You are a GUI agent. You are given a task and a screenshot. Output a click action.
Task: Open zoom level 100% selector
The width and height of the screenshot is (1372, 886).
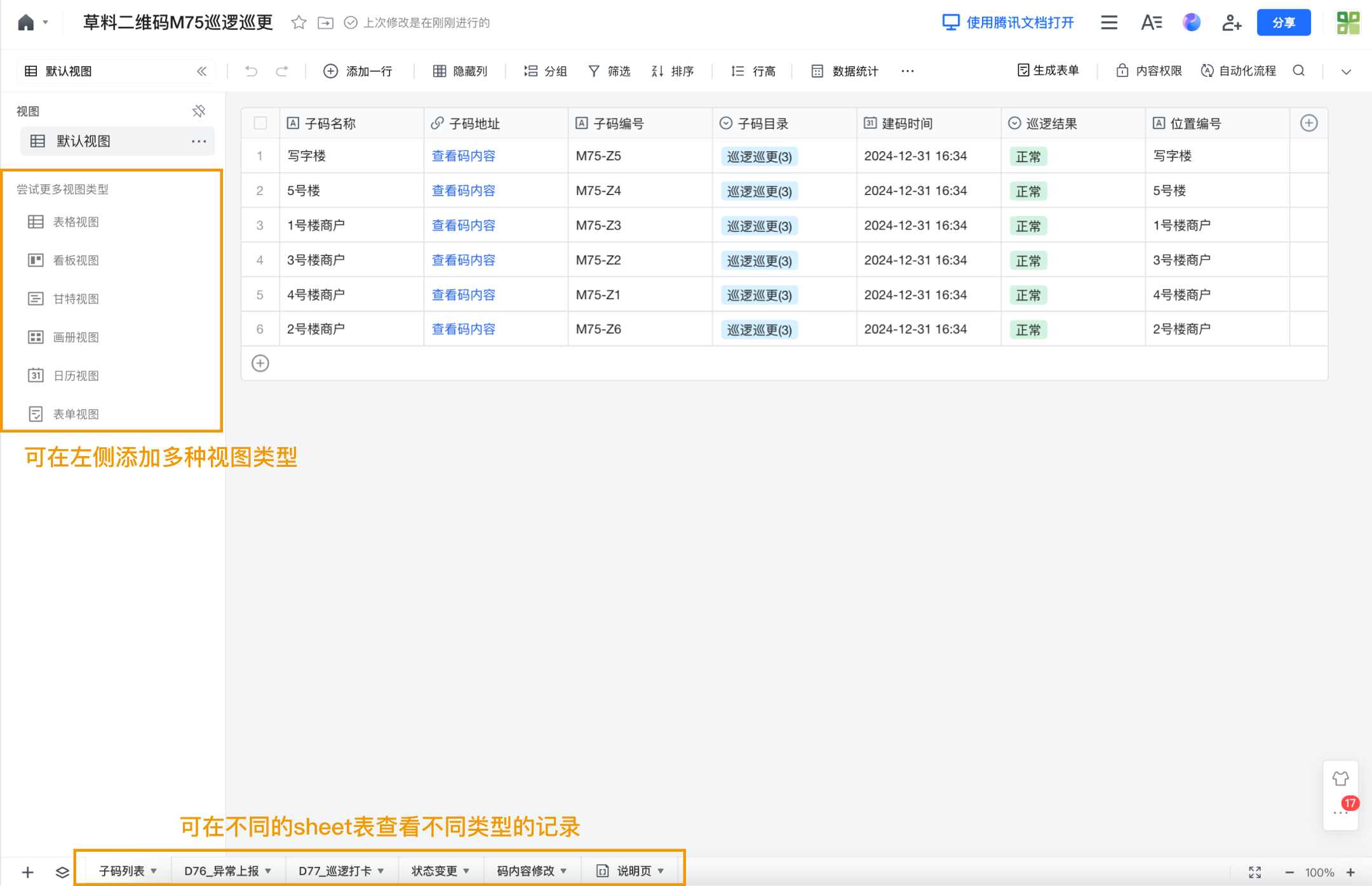(1319, 872)
